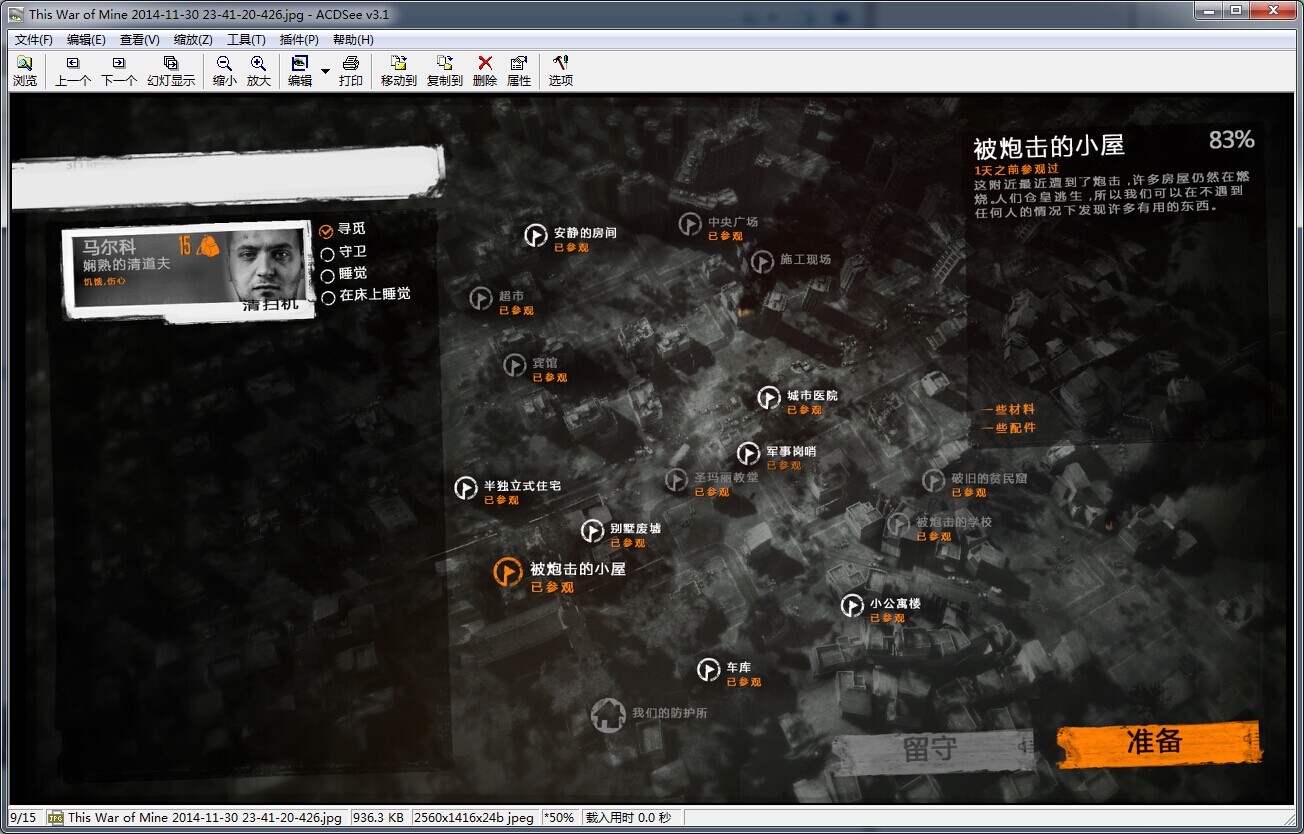The height and width of the screenshot is (834, 1304).
Task: Open the 帮助(H) menu
Action: tap(353, 40)
